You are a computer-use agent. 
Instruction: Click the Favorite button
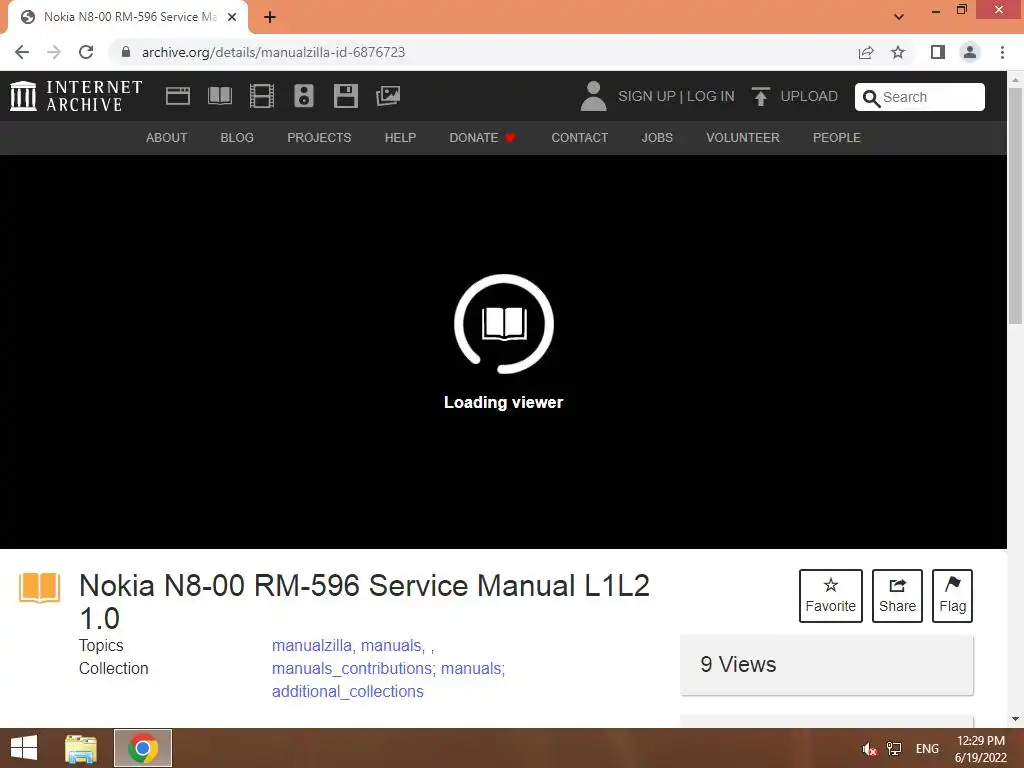click(x=831, y=596)
